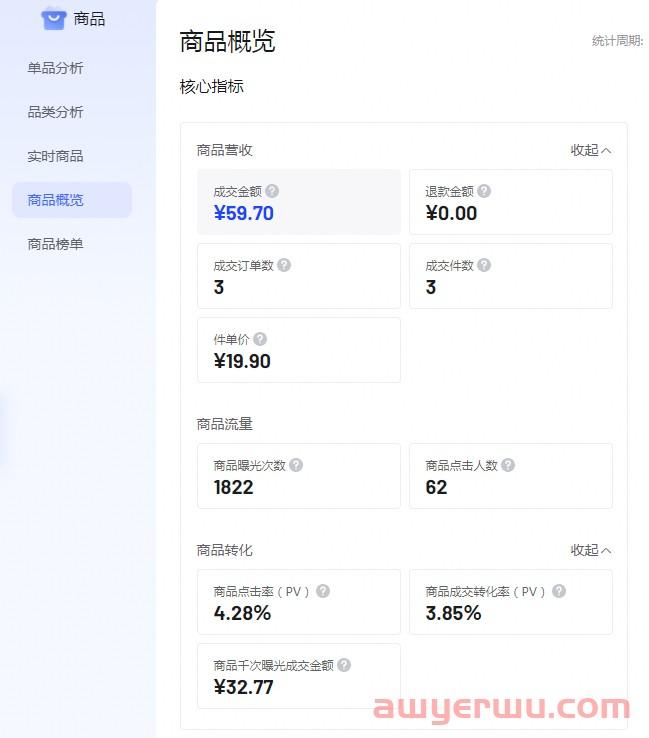This screenshot has width=649, height=738.
Task: Click the 商品千次曝光成交金额 ¥32.77 card
Action: tap(299, 676)
